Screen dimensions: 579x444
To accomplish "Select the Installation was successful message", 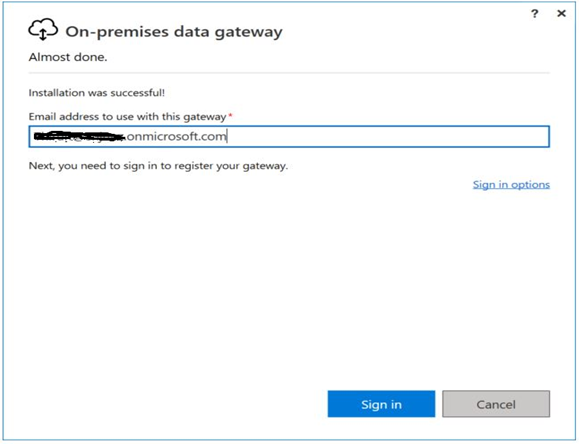I will point(97,93).
